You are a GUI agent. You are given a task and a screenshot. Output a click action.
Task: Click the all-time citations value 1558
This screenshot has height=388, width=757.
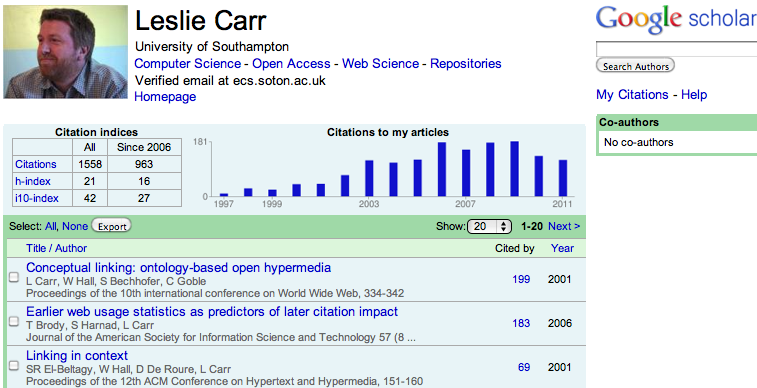point(90,164)
